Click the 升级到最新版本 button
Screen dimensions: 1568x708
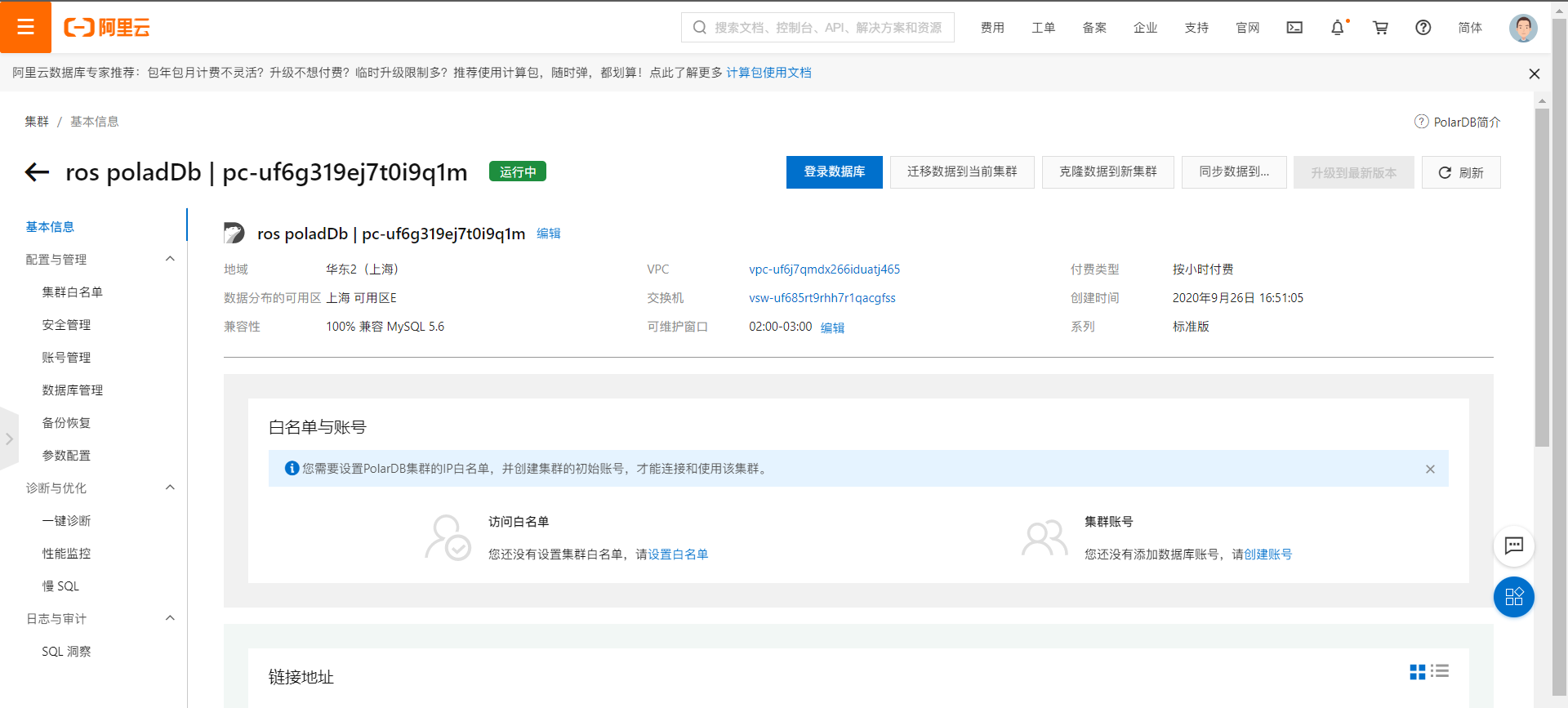click(x=1353, y=172)
